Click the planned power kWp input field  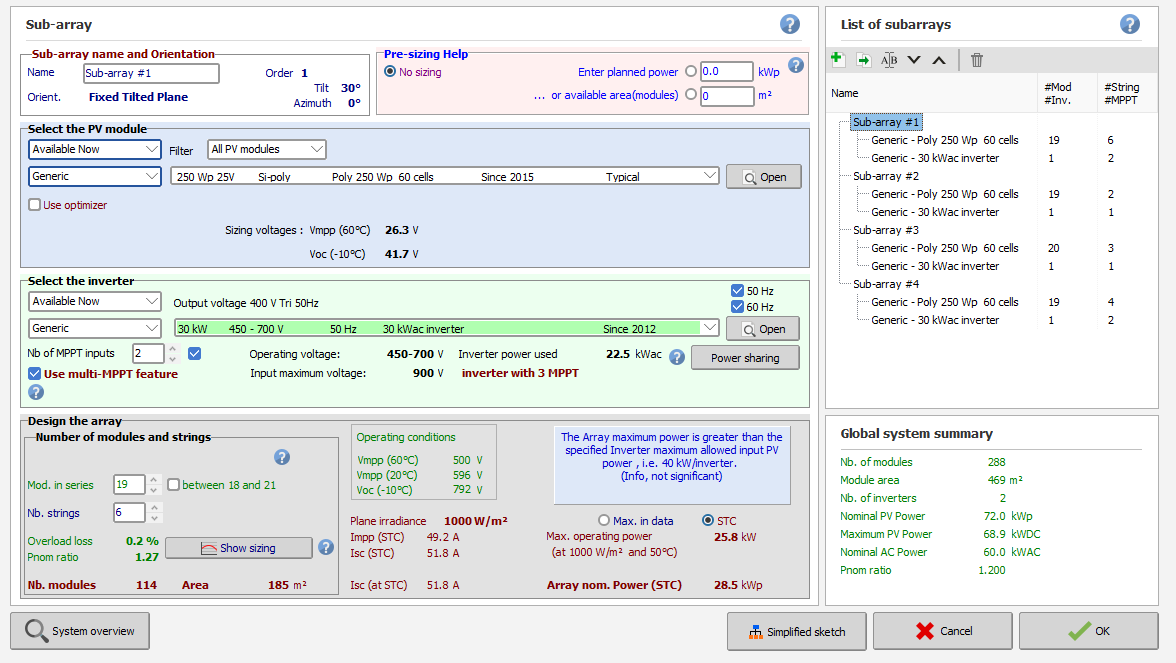coord(727,71)
